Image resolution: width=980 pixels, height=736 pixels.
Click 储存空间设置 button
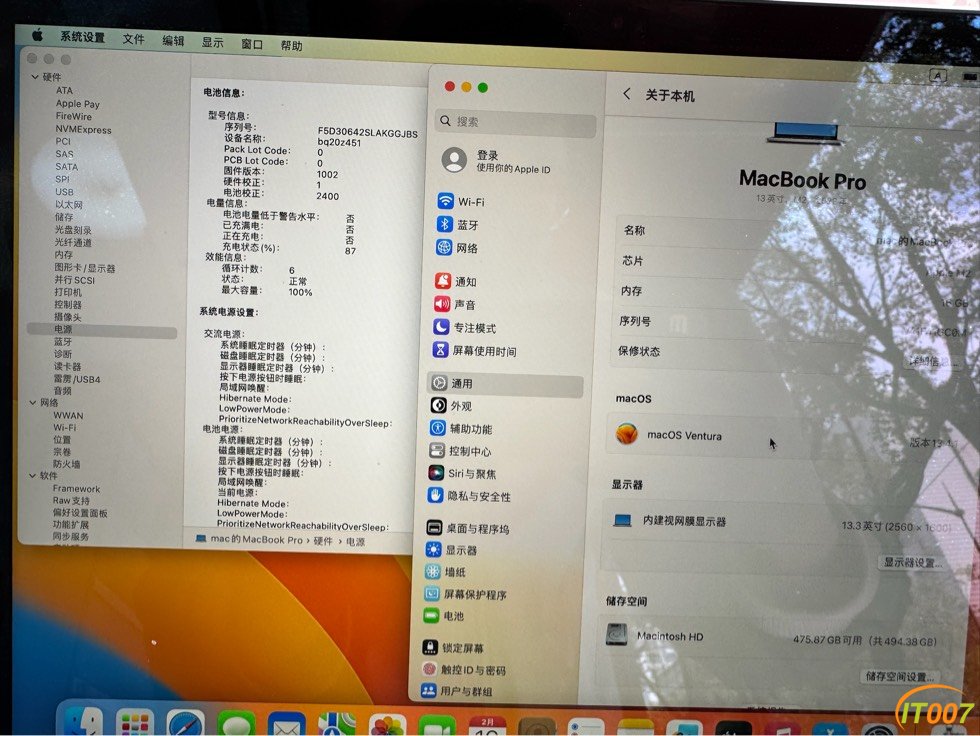tap(900, 677)
